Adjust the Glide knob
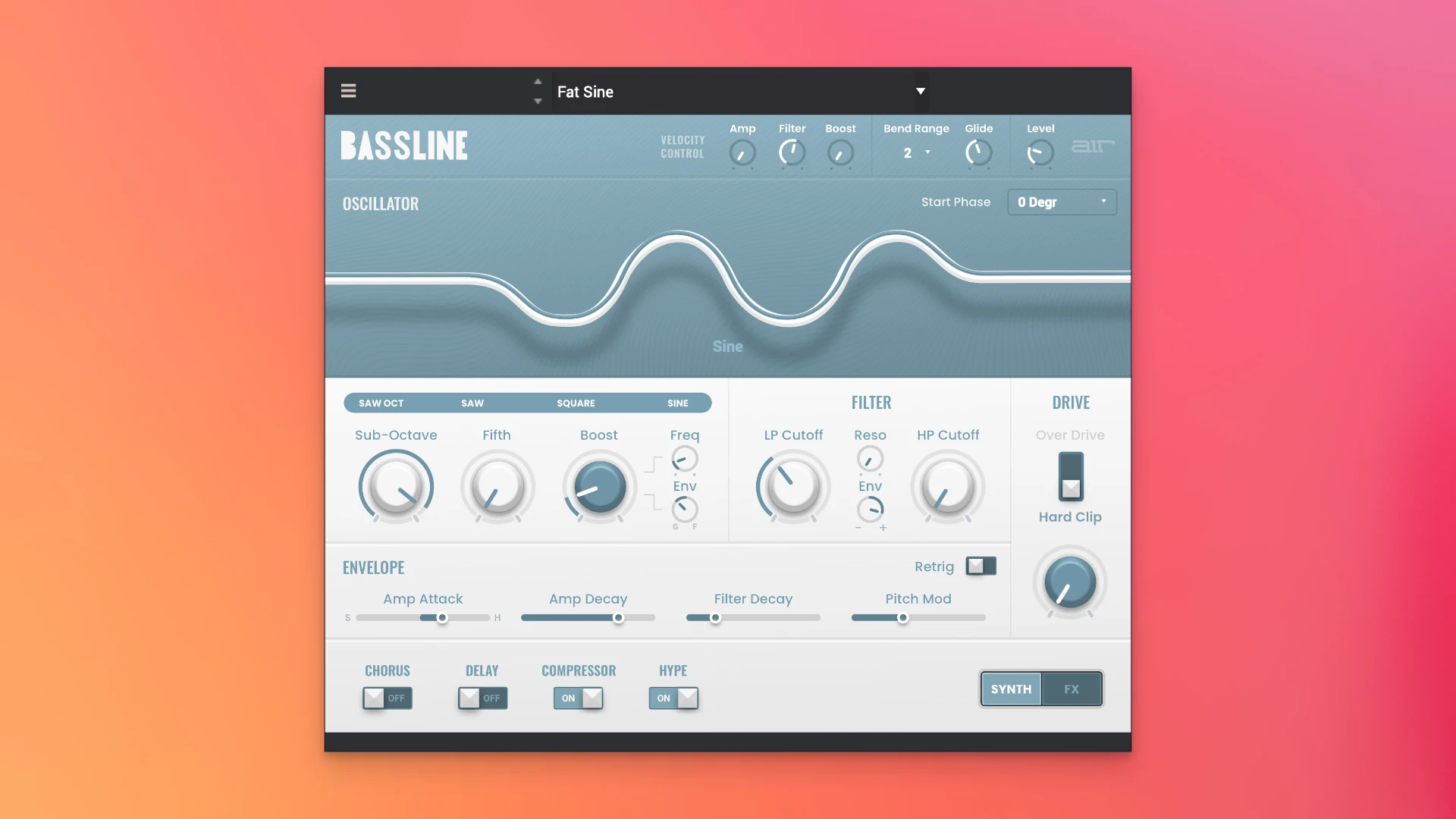Viewport: 1456px width, 819px height. point(978,152)
